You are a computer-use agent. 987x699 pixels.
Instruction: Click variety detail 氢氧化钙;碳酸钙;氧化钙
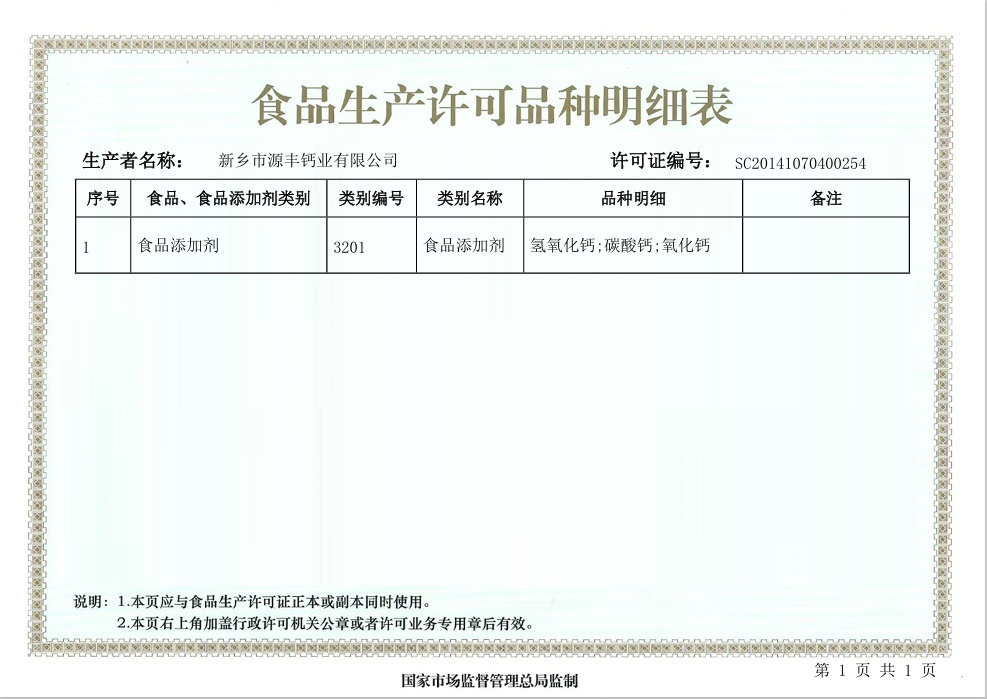[620, 245]
